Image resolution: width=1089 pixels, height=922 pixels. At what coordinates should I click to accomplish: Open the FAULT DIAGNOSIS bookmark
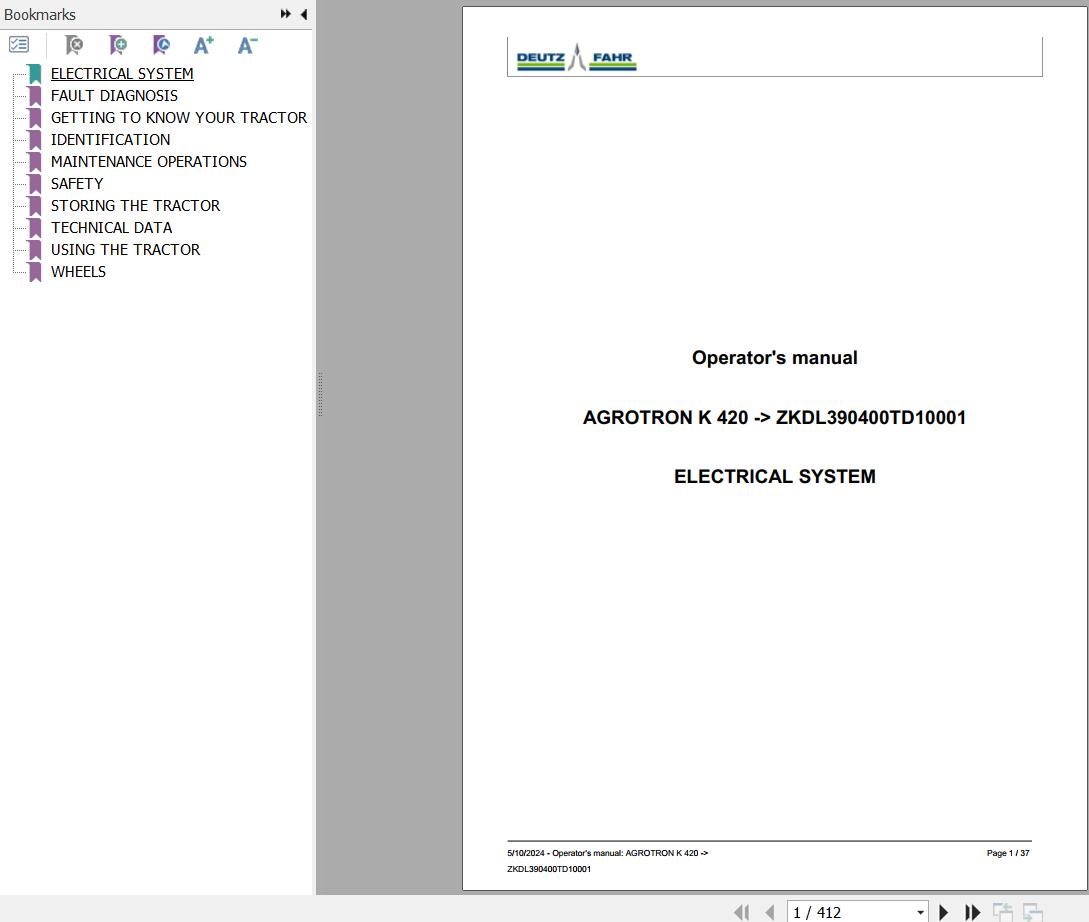point(114,96)
